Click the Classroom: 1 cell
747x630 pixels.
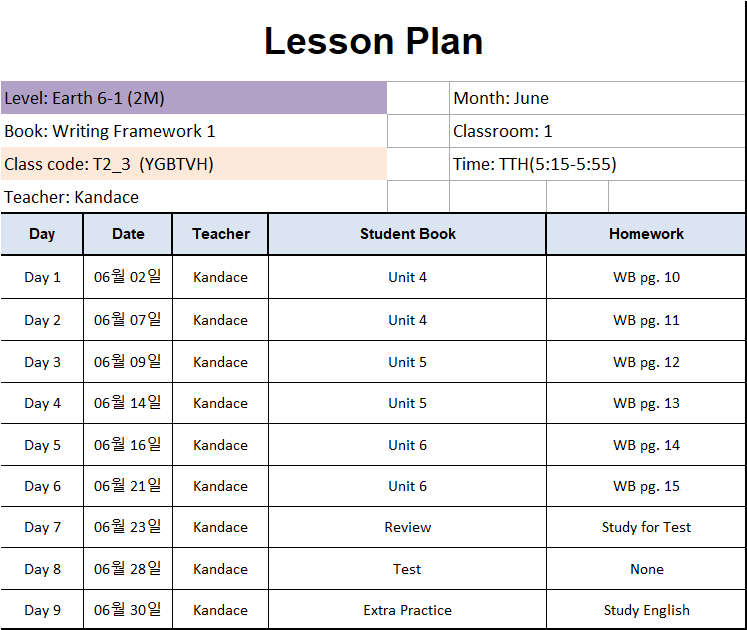(x=597, y=131)
